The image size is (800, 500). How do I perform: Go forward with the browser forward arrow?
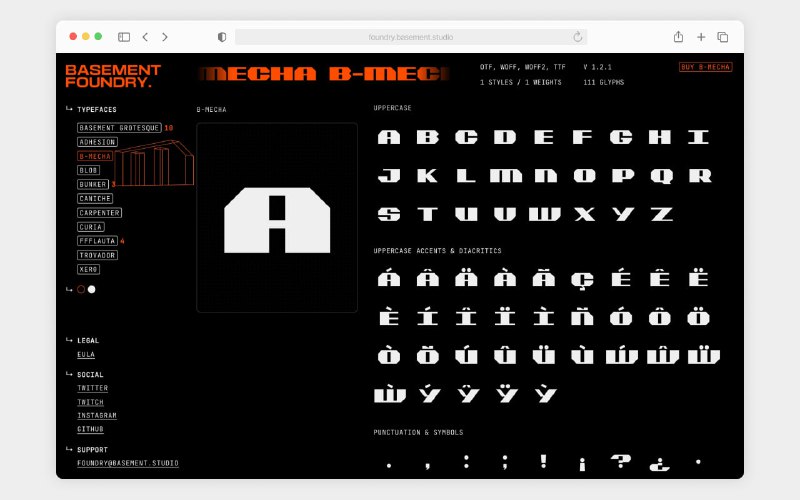coord(164,37)
